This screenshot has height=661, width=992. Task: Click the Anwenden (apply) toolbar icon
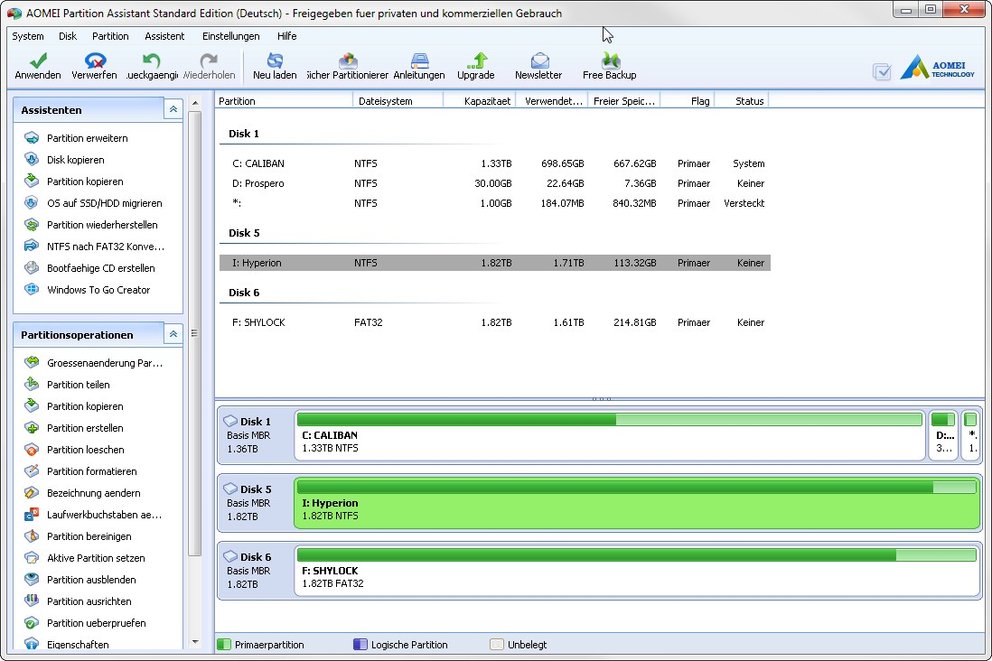pos(38,61)
